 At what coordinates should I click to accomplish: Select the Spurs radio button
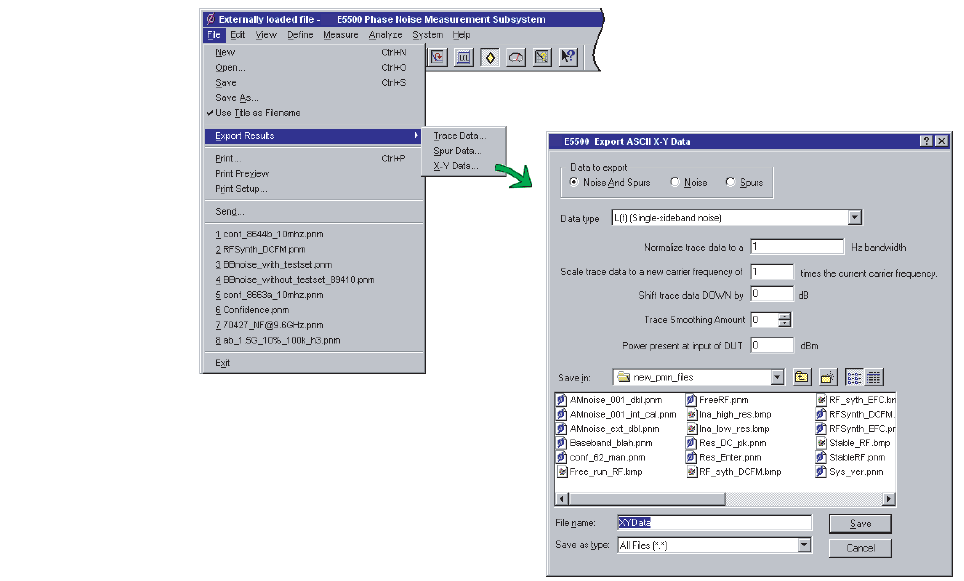point(730,182)
